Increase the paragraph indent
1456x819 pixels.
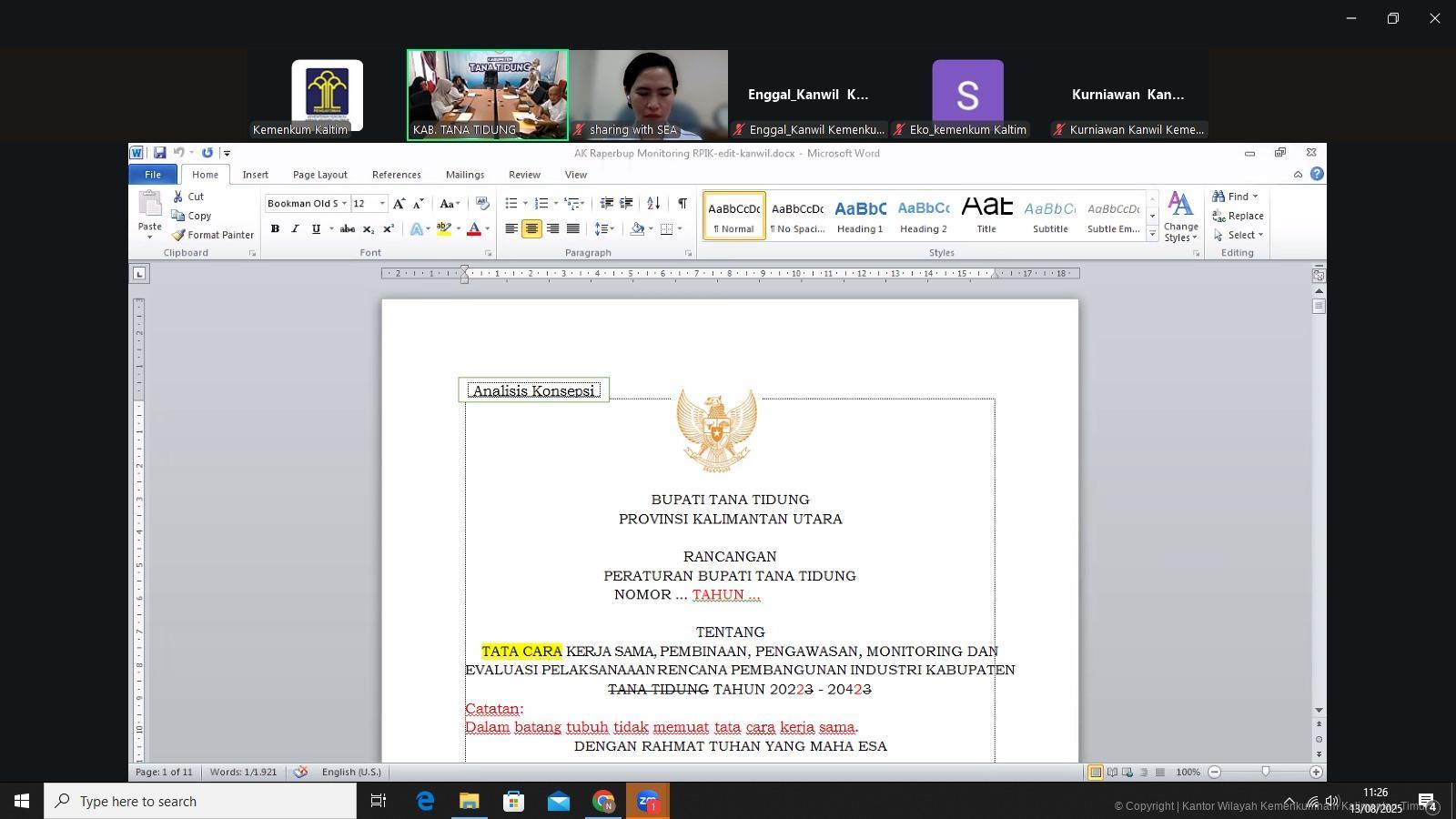coord(626,204)
